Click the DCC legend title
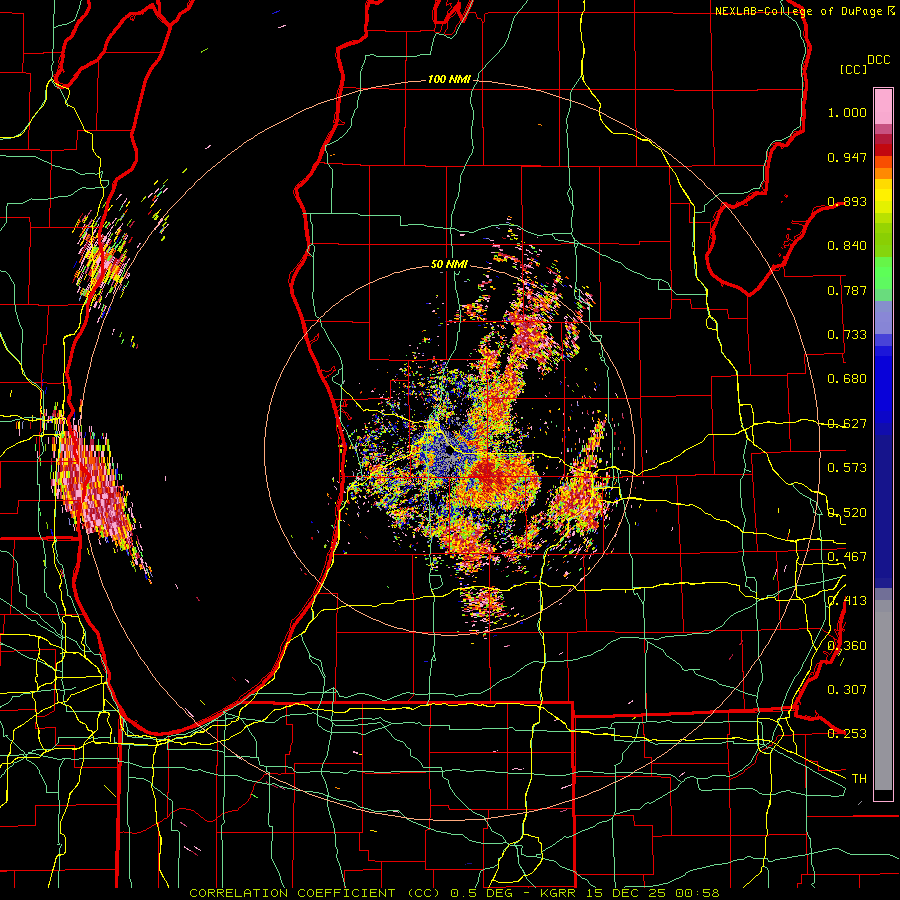Viewport: 900px width, 900px height. pyautogui.click(x=879, y=60)
